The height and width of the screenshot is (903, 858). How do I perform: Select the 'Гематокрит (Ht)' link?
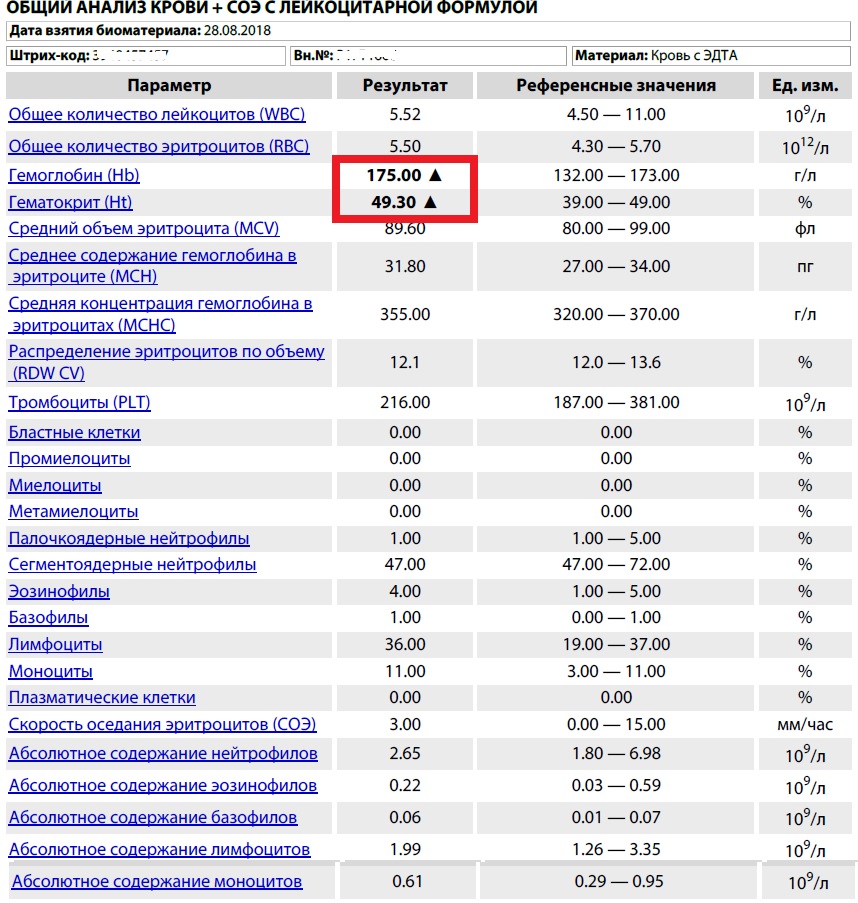[72, 202]
